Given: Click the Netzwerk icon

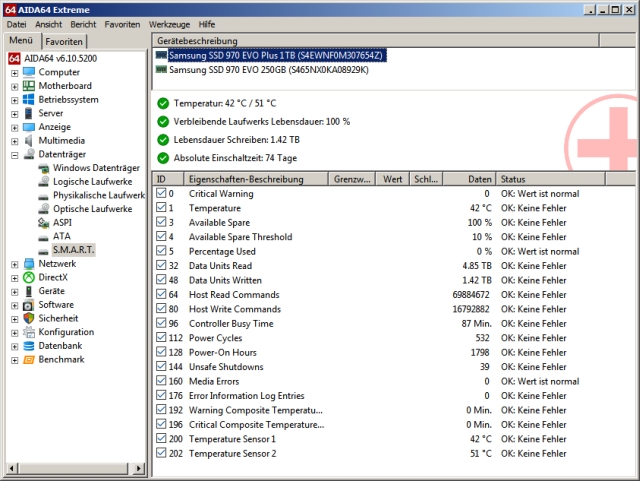Looking at the screenshot, I should pos(29,264).
